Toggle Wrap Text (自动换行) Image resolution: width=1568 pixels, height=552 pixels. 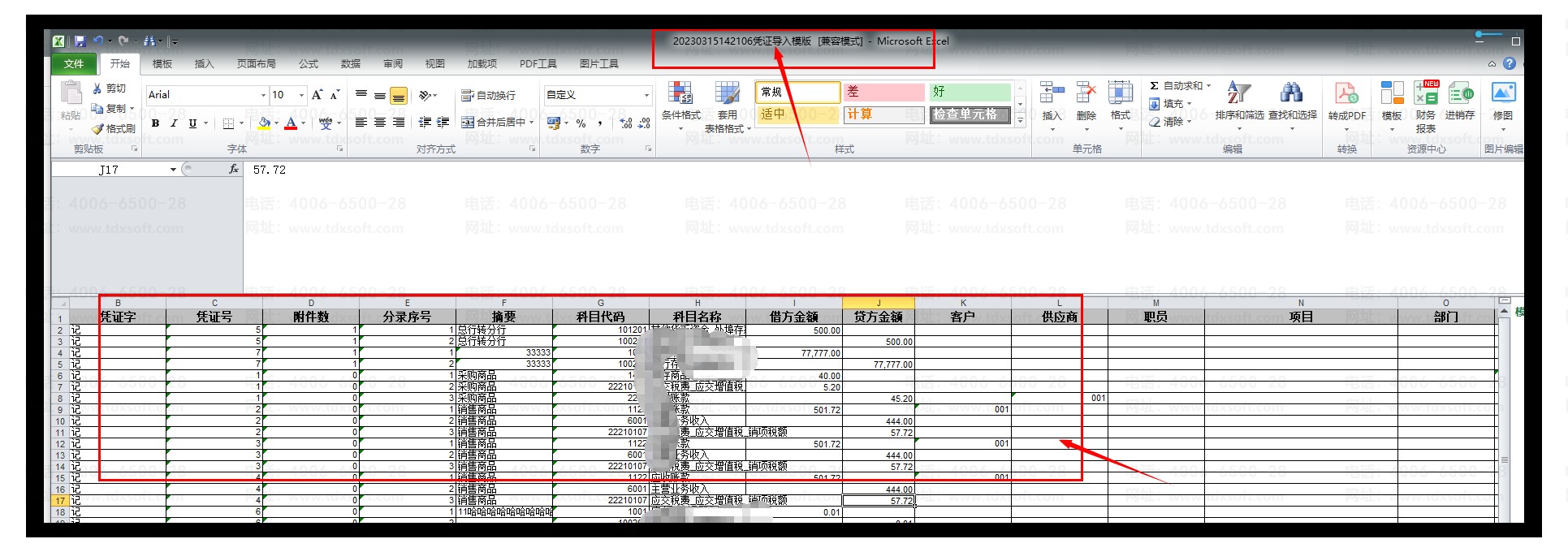pos(489,95)
